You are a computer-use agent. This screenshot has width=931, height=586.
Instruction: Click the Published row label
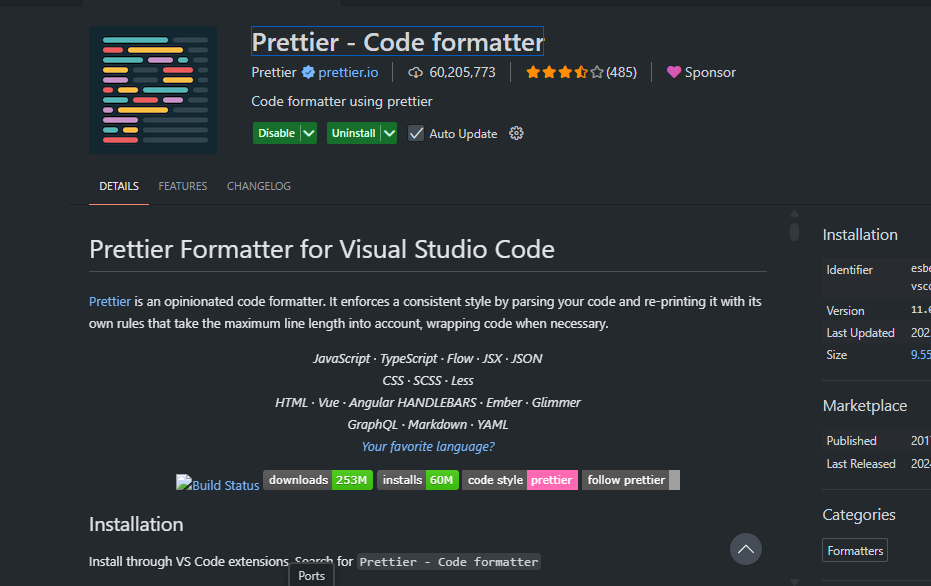pos(851,441)
